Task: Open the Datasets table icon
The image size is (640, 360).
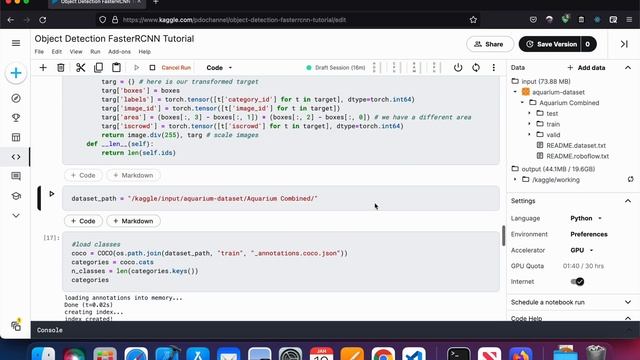Action: point(16,138)
